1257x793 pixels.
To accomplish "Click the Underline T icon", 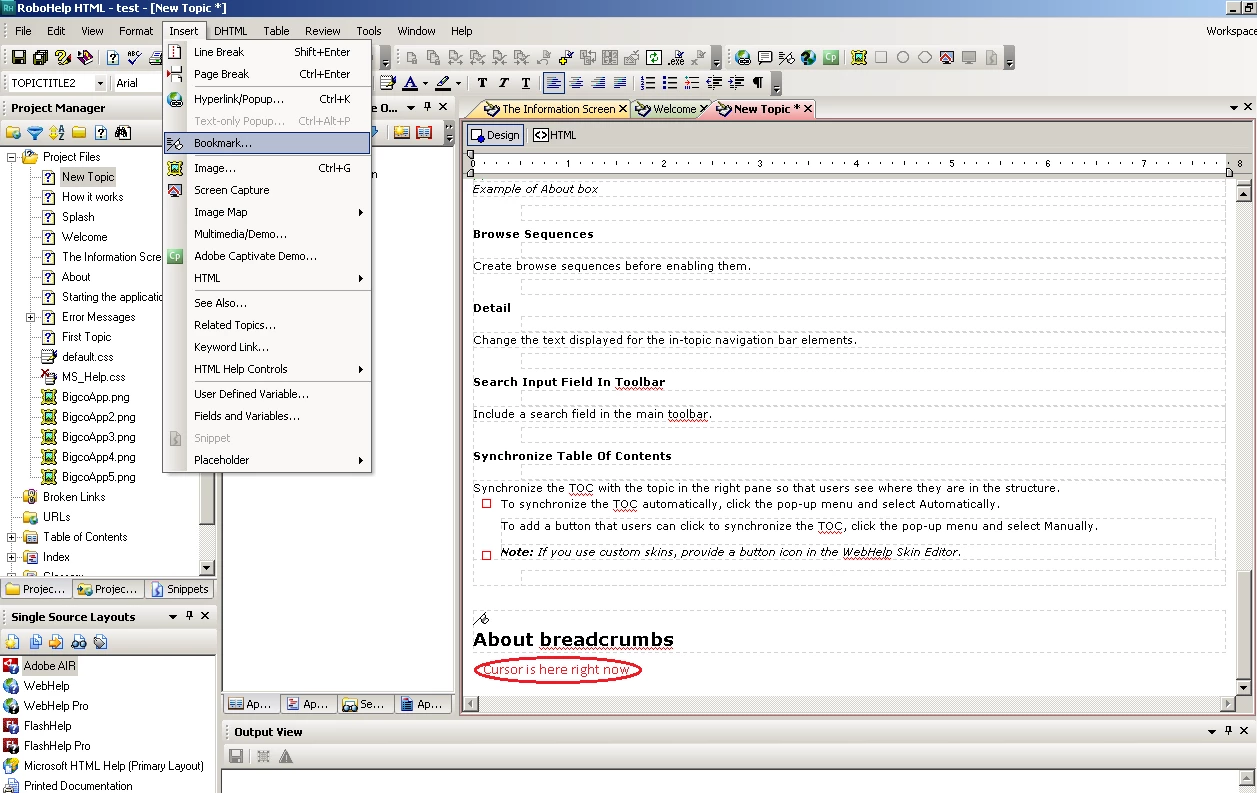I will tap(526, 83).
